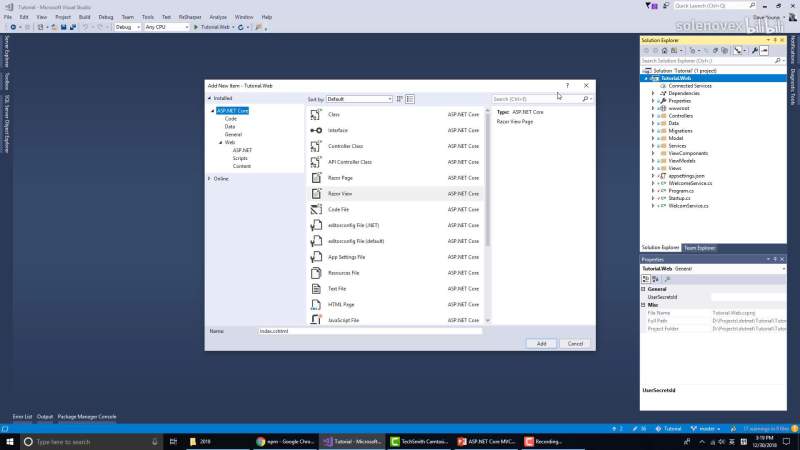Click Windows Start button
This screenshot has width=800, height=450.
point(10,441)
